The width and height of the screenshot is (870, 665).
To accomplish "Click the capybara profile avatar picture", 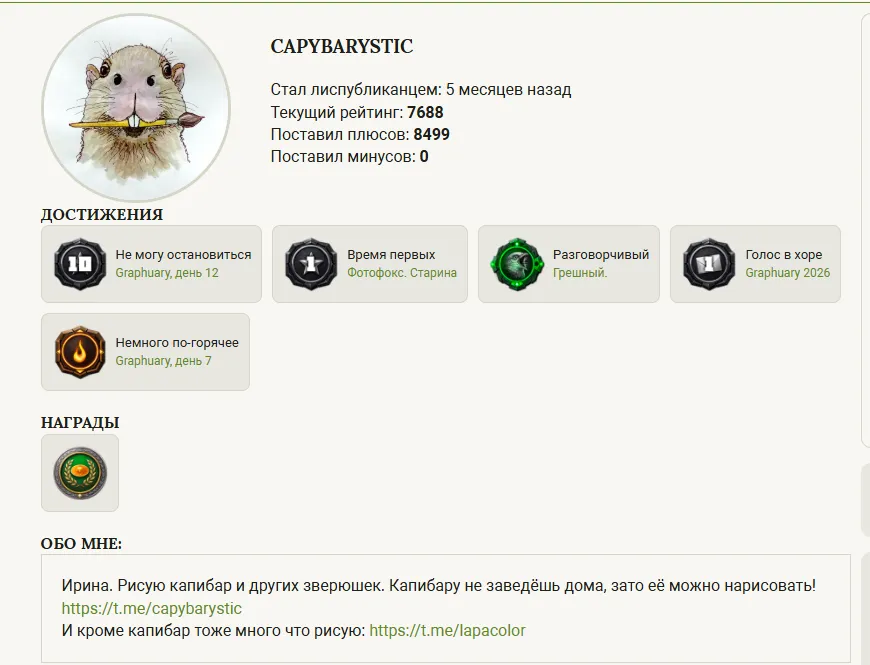I will point(136,108).
